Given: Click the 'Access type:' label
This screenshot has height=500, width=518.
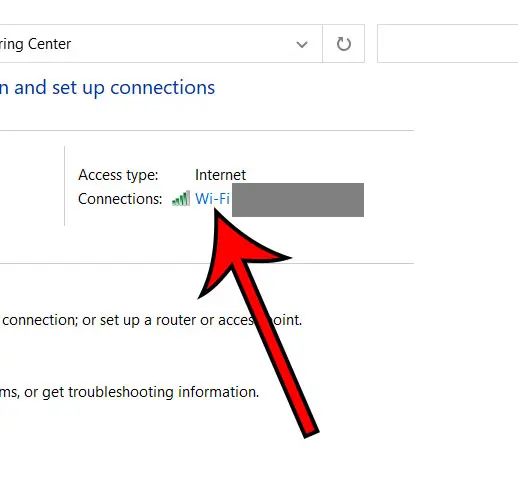Looking at the screenshot, I should click(118, 175).
